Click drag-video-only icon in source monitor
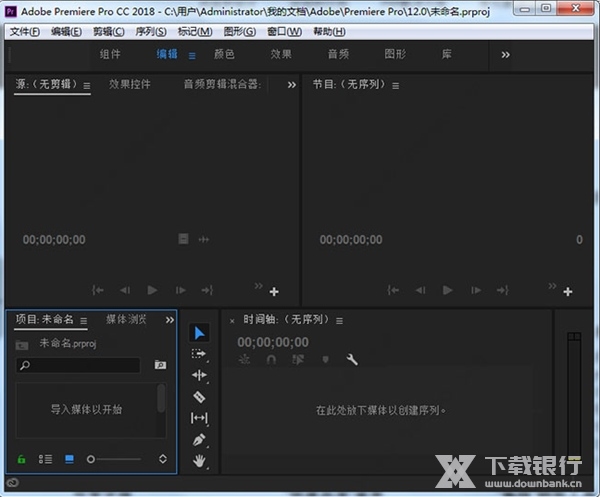The image size is (600, 497). 183,239
